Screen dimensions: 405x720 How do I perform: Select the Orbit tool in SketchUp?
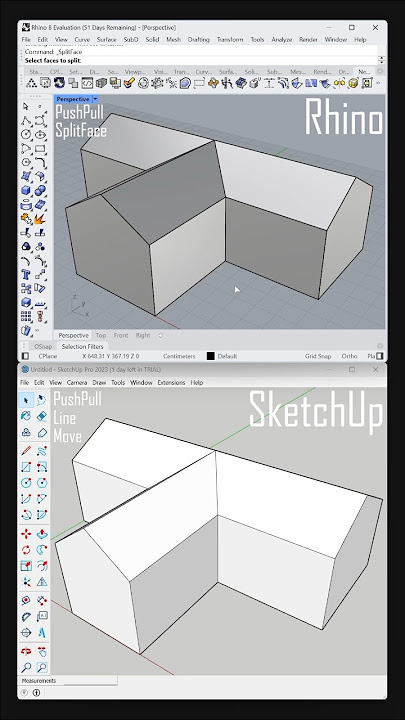26,651
